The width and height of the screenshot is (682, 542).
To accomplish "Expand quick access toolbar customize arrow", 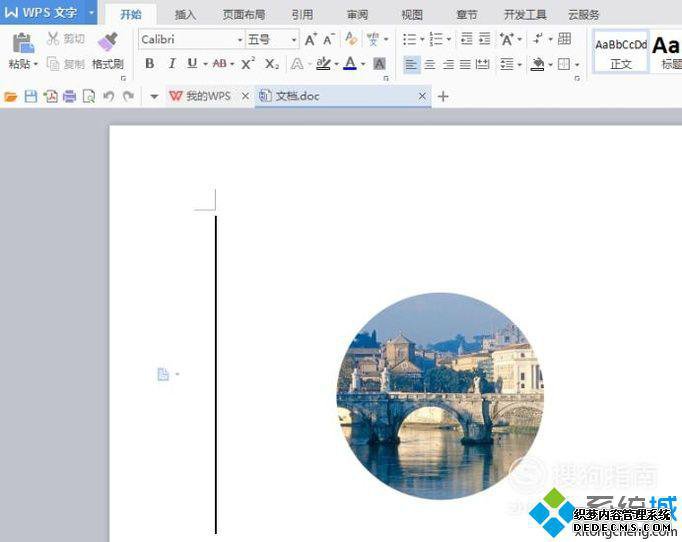I will (x=154, y=96).
